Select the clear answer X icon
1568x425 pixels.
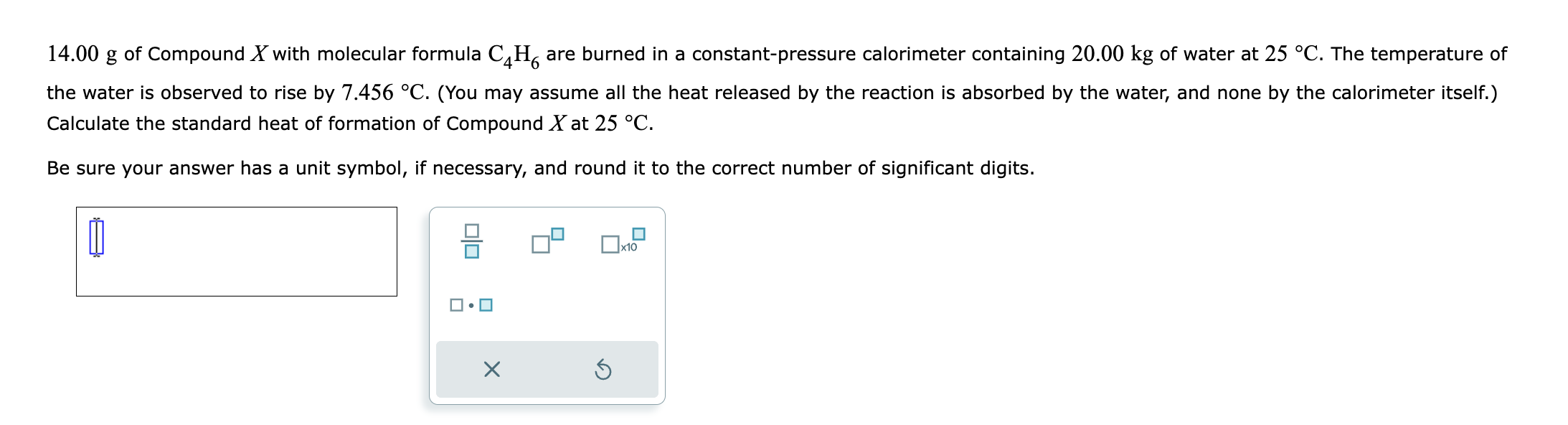coord(493,368)
